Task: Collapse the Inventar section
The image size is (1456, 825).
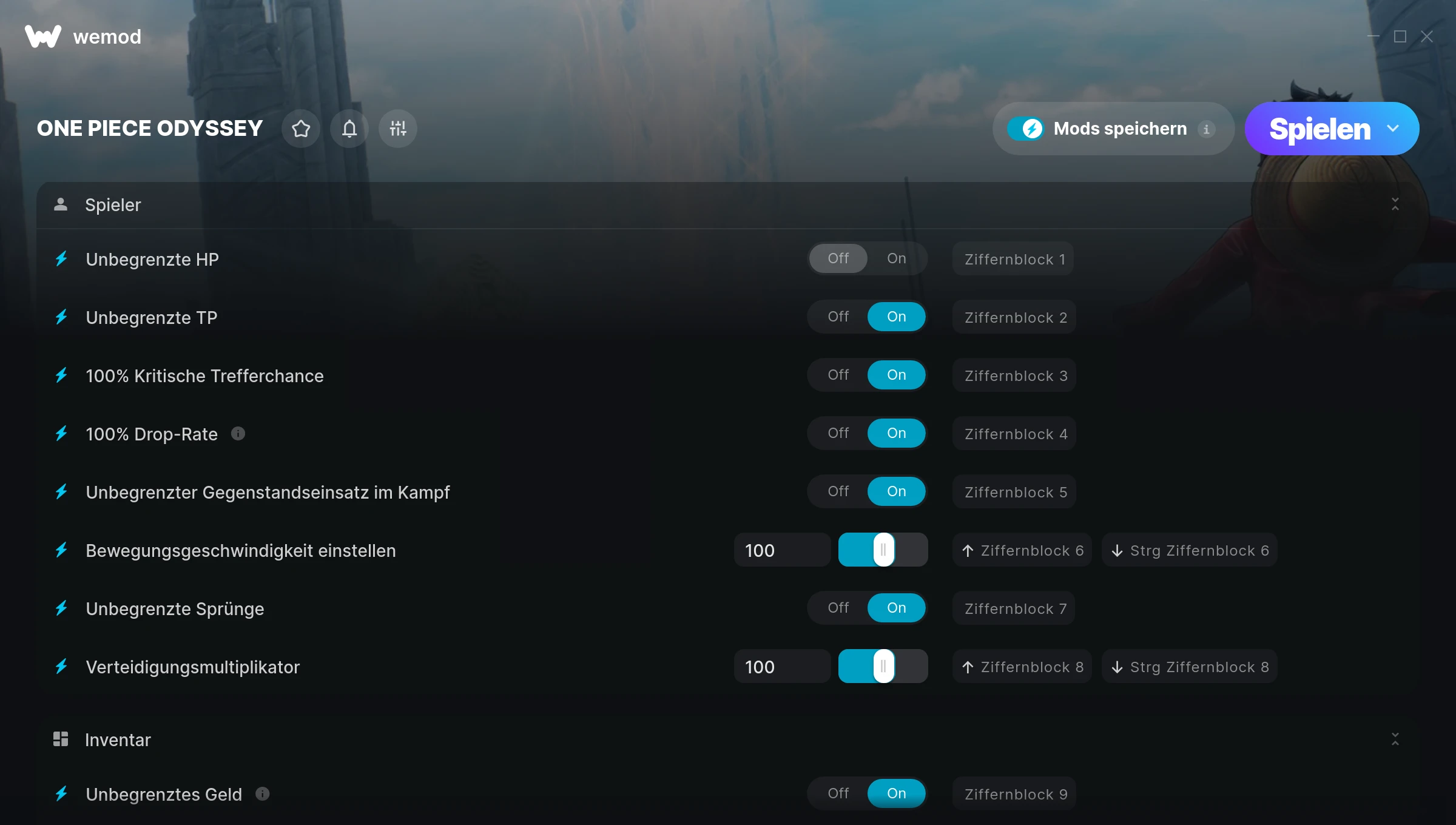Action: 1395,739
